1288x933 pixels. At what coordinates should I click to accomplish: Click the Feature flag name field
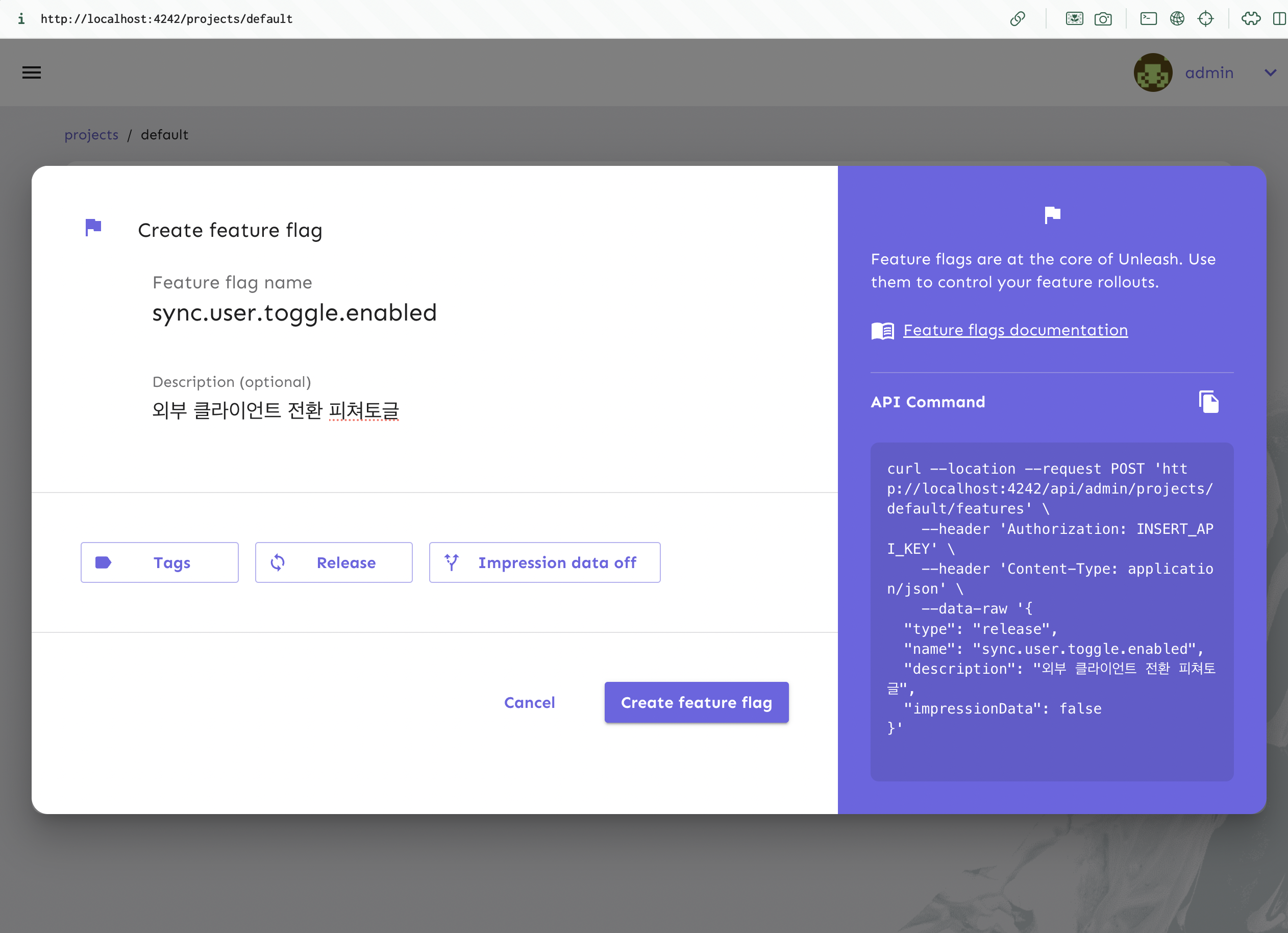click(398, 313)
